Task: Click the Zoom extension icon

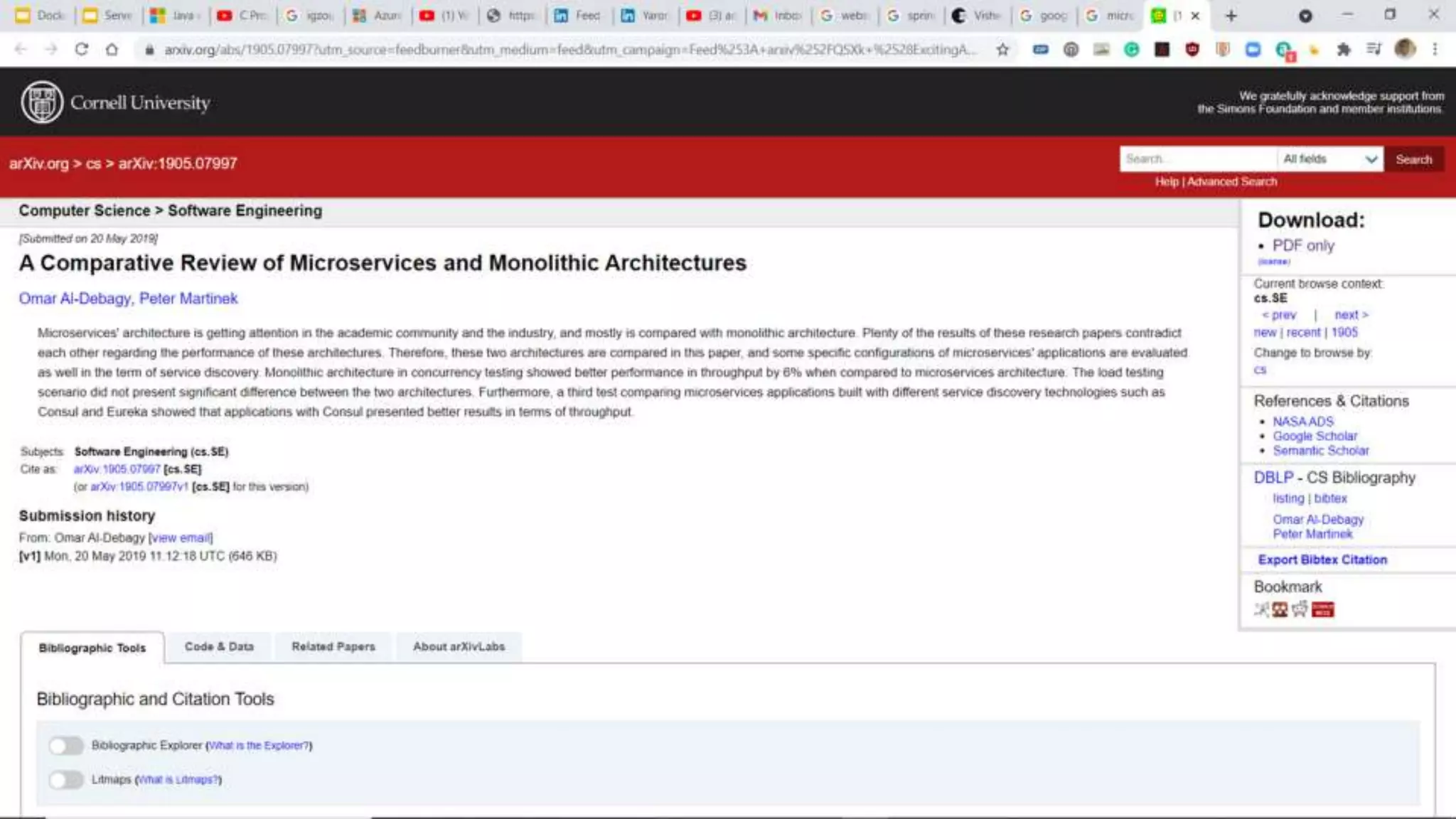Action: 1253,50
